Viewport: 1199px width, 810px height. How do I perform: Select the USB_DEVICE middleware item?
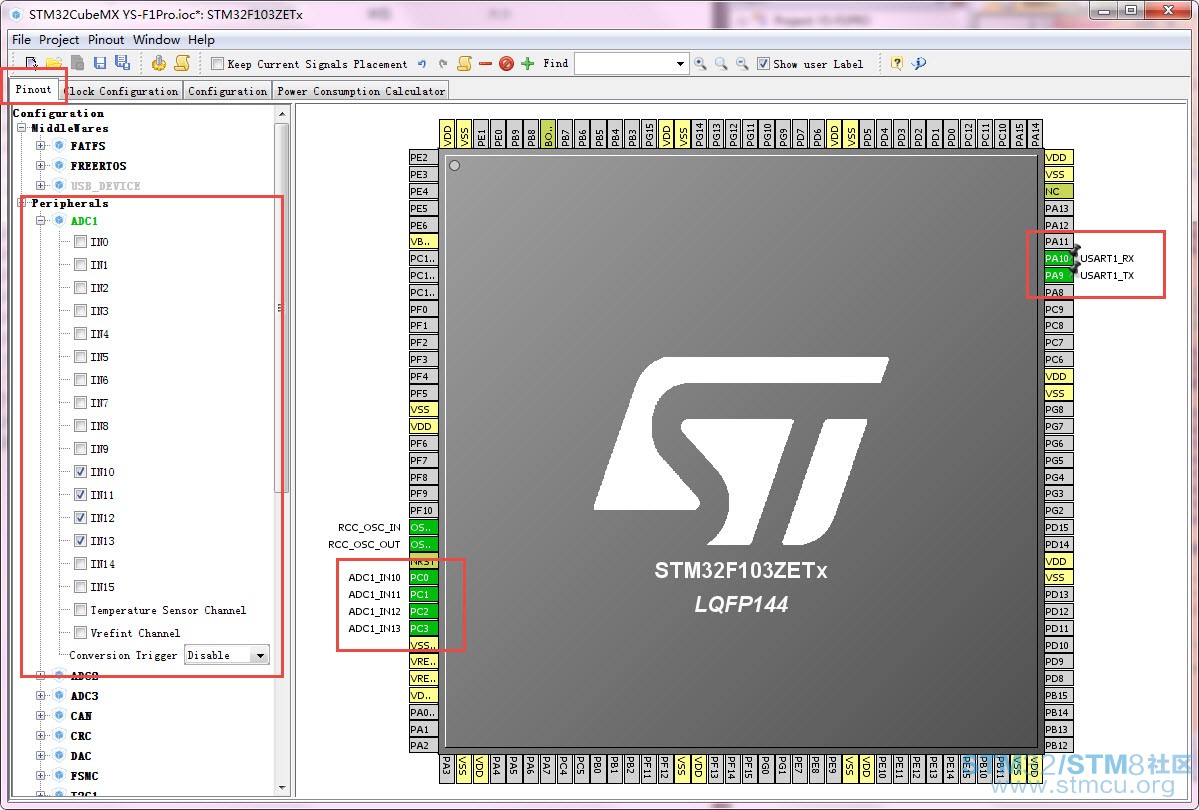click(106, 186)
